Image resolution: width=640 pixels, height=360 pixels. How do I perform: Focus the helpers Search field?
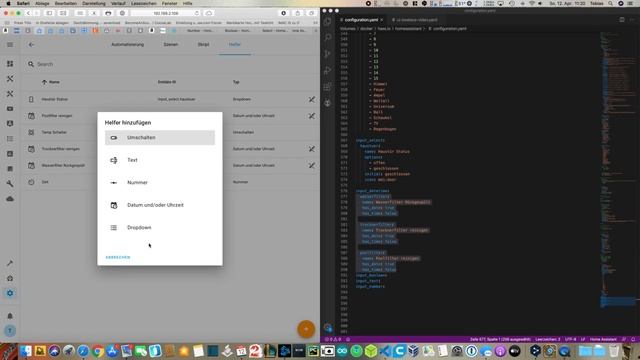tap(171, 64)
